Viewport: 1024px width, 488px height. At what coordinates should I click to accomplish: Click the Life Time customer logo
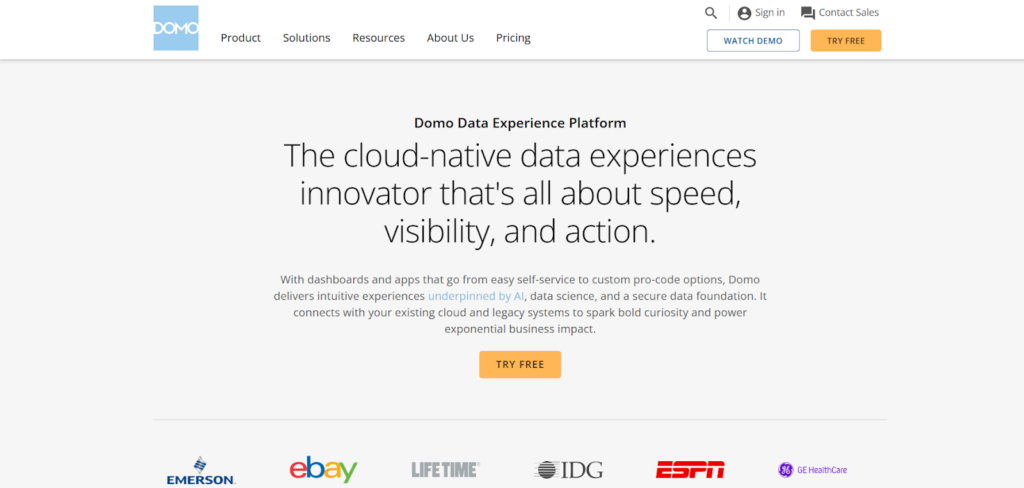445,470
